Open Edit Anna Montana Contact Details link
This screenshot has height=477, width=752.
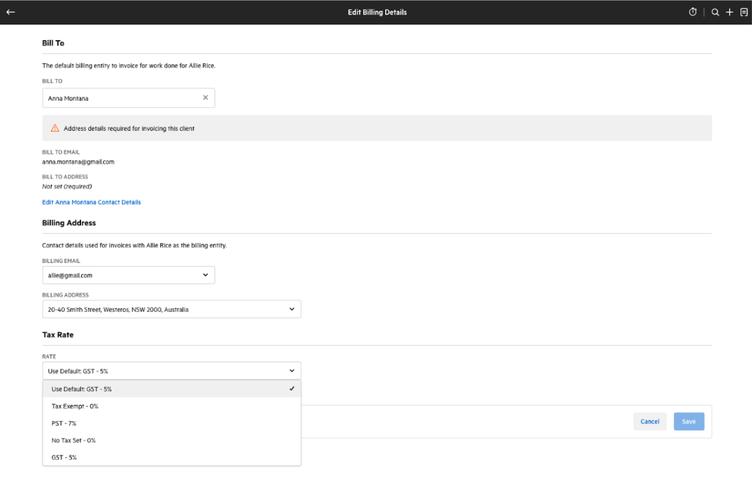click(x=92, y=202)
